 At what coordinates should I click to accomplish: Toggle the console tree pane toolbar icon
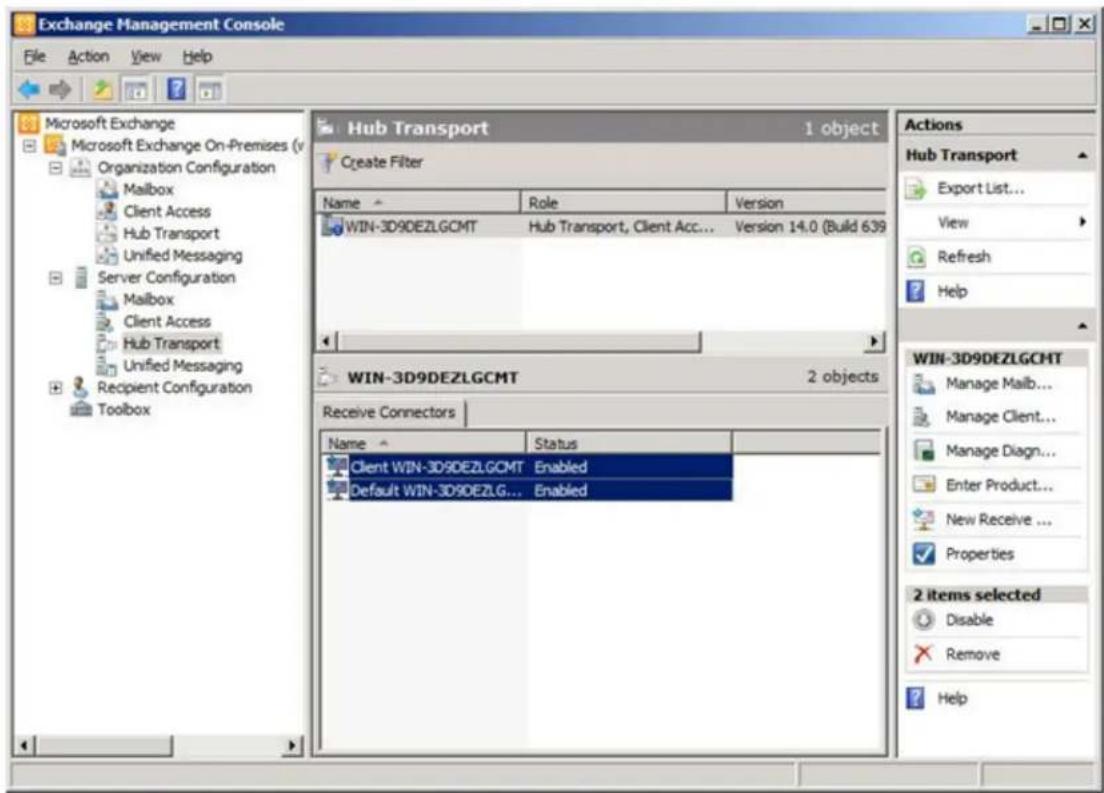pos(136,90)
